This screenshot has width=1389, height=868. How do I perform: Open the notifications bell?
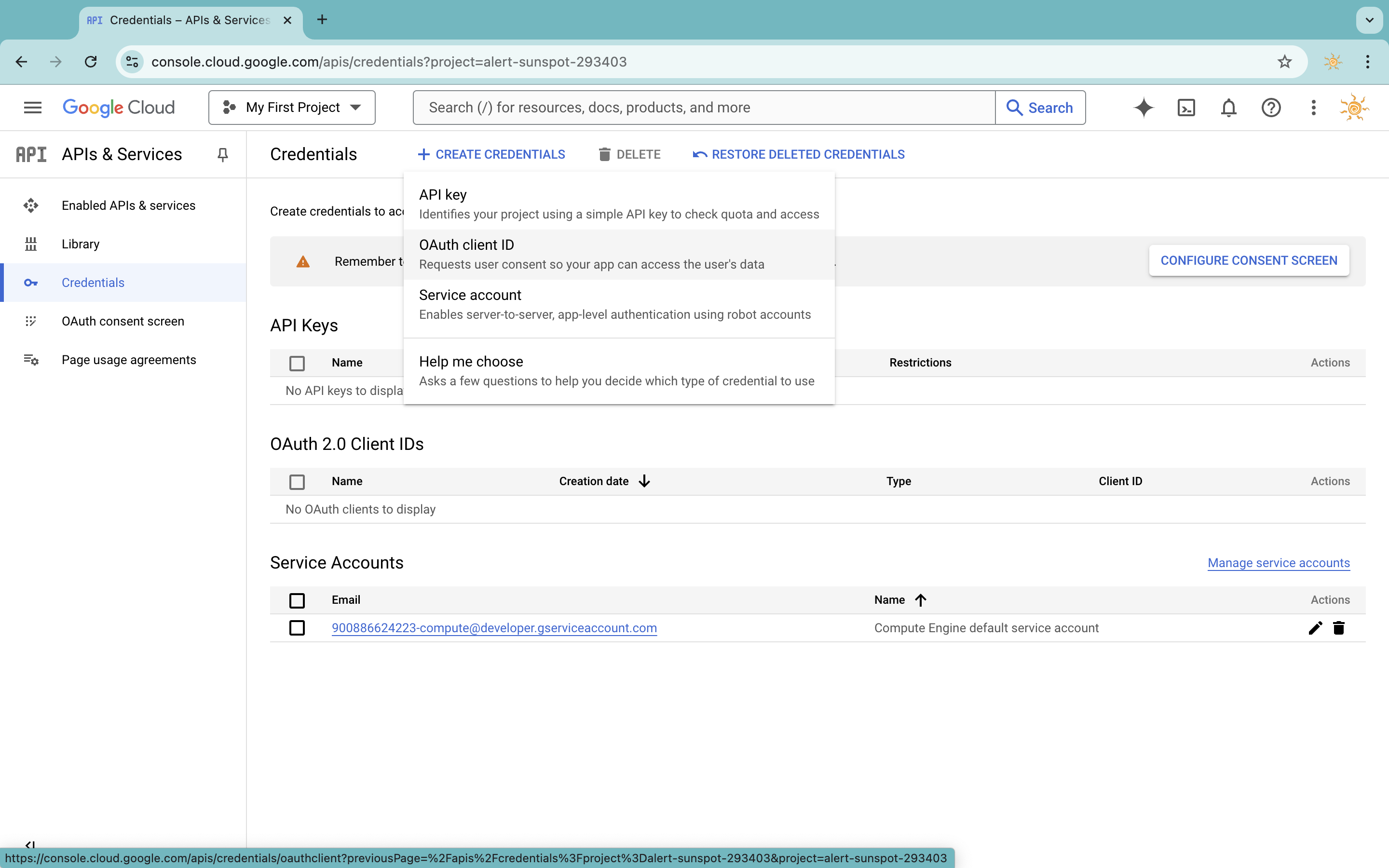tap(1228, 108)
